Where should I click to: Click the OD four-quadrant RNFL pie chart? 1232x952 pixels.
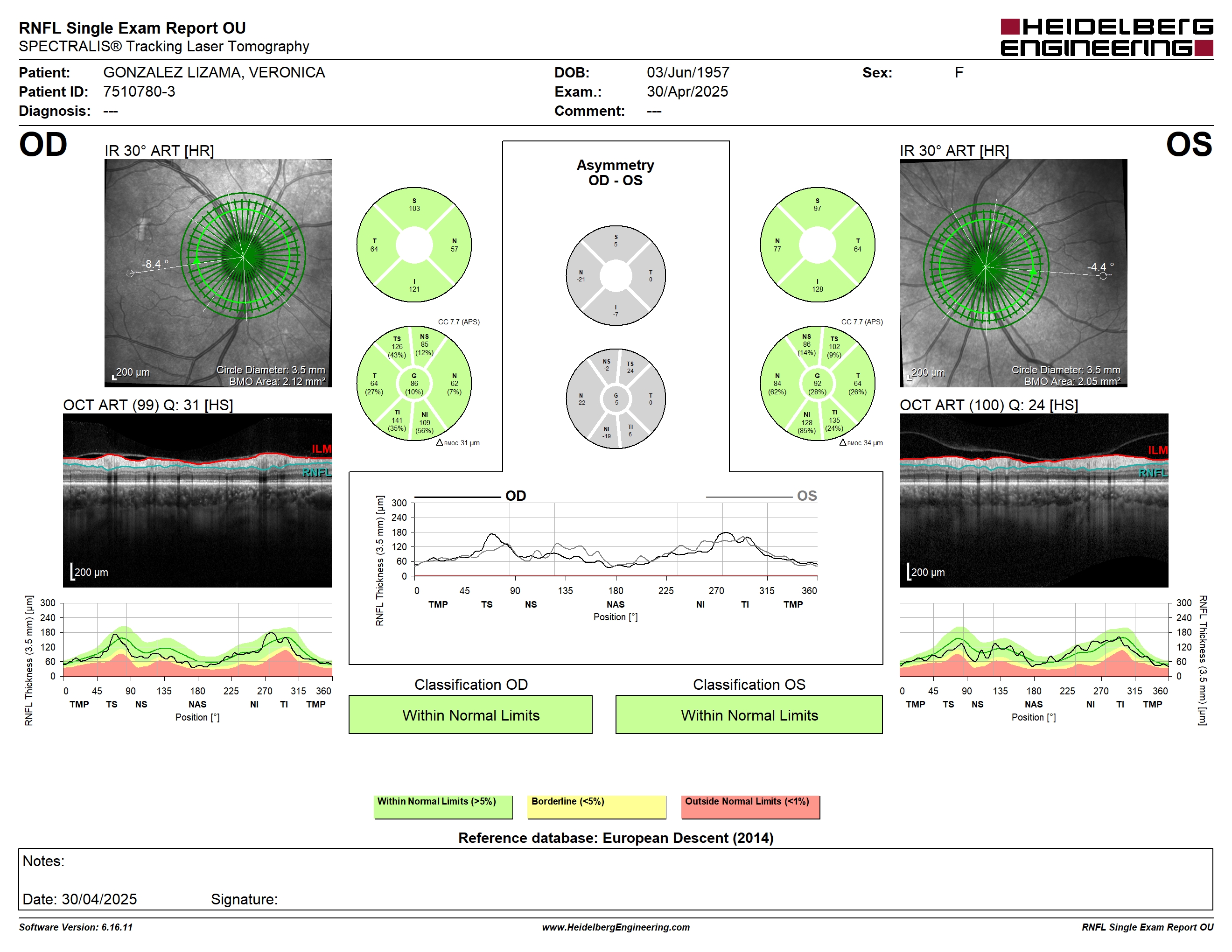click(414, 245)
